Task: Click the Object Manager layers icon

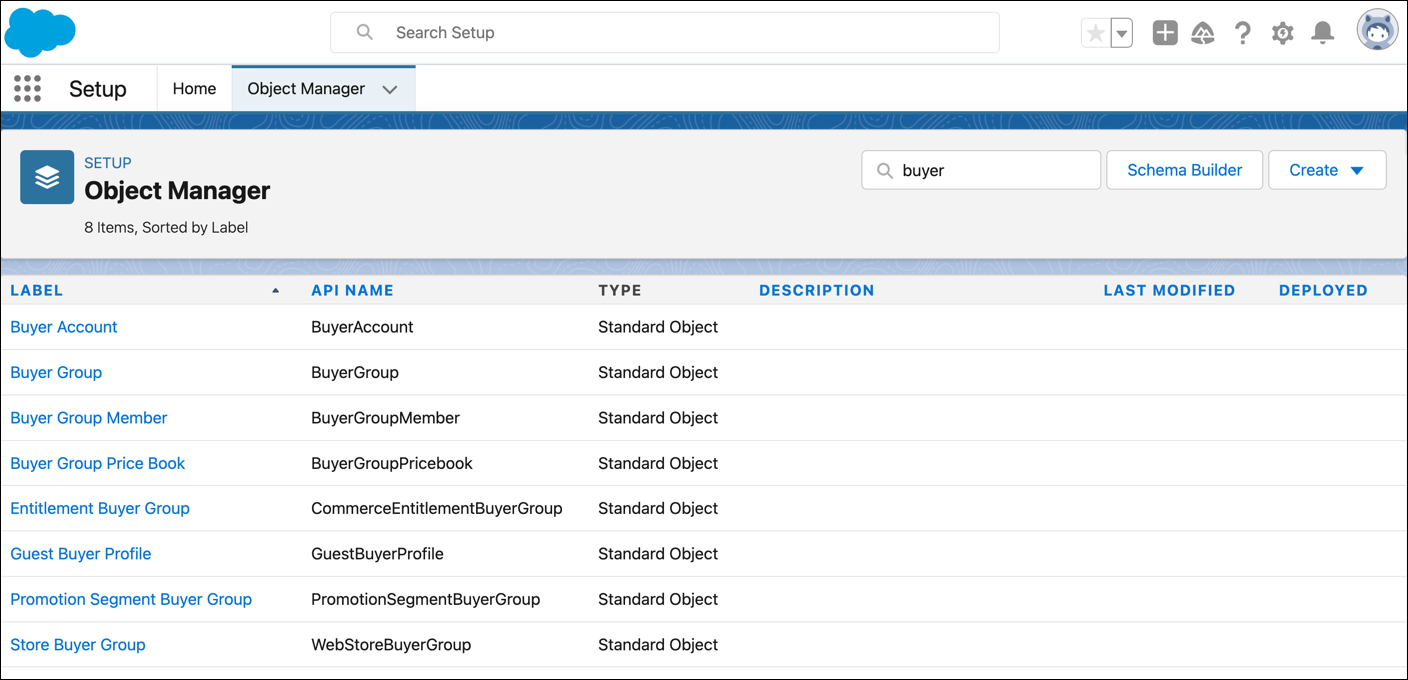Action: pos(47,177)
